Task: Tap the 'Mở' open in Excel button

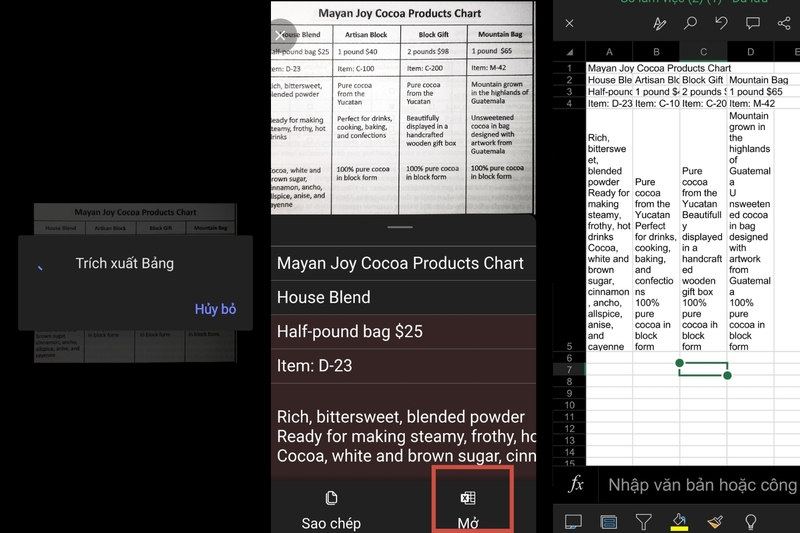Action: [x=468, y=510]
